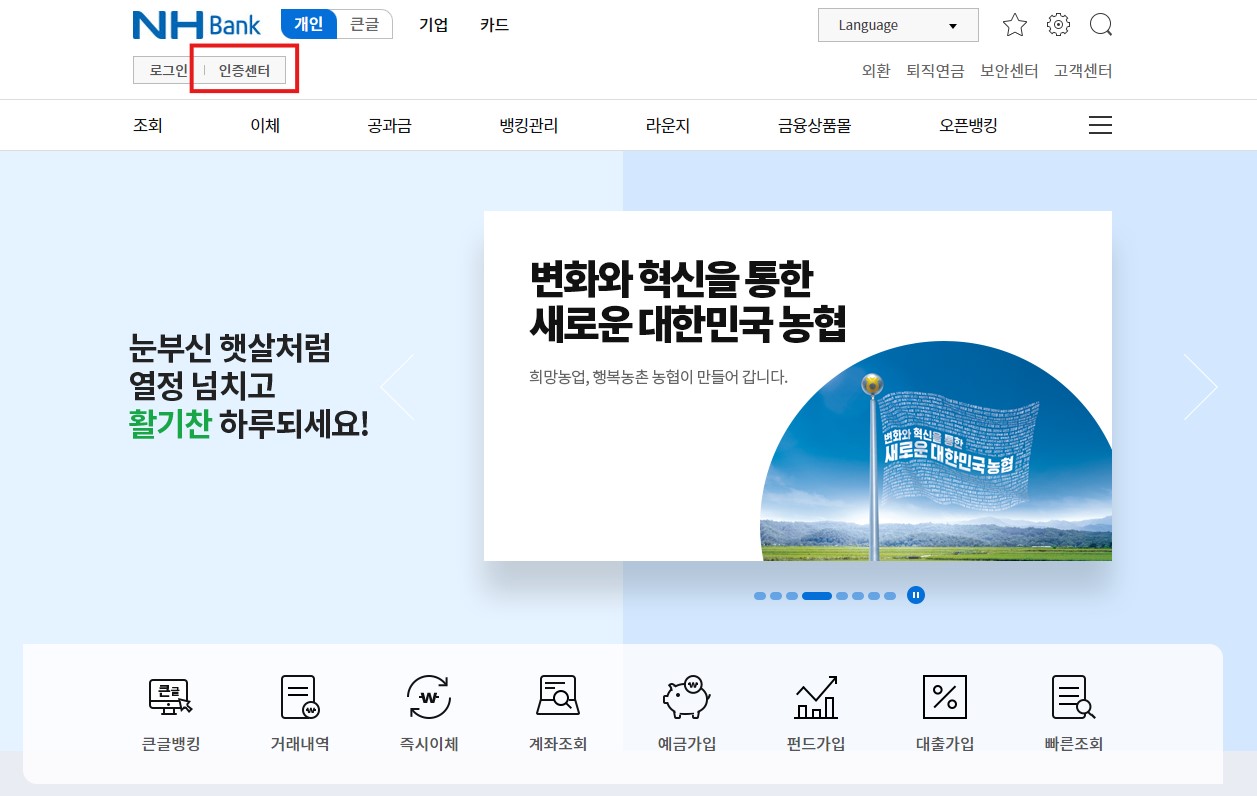Screen dimensions: 1257x796
Task: Click the star favorites icon
Action: (x=1015, y=25)
